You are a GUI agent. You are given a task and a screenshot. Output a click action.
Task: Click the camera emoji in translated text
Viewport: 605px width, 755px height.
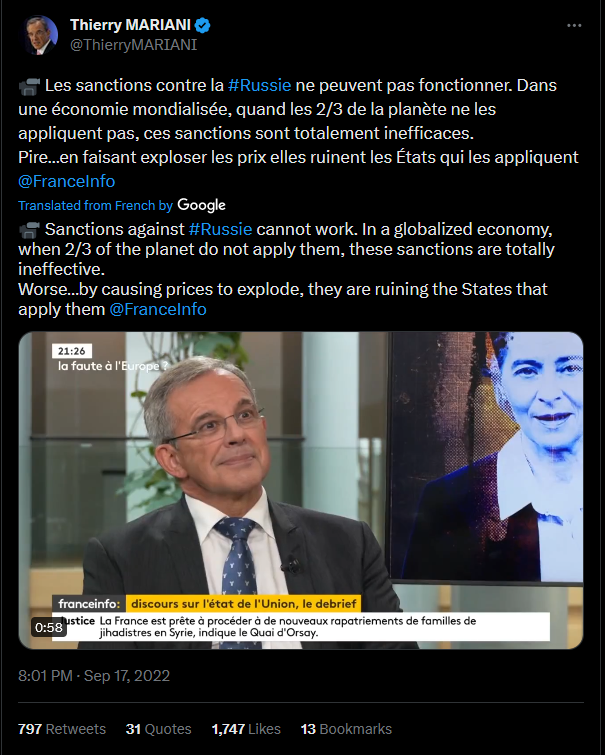point(29,230)
